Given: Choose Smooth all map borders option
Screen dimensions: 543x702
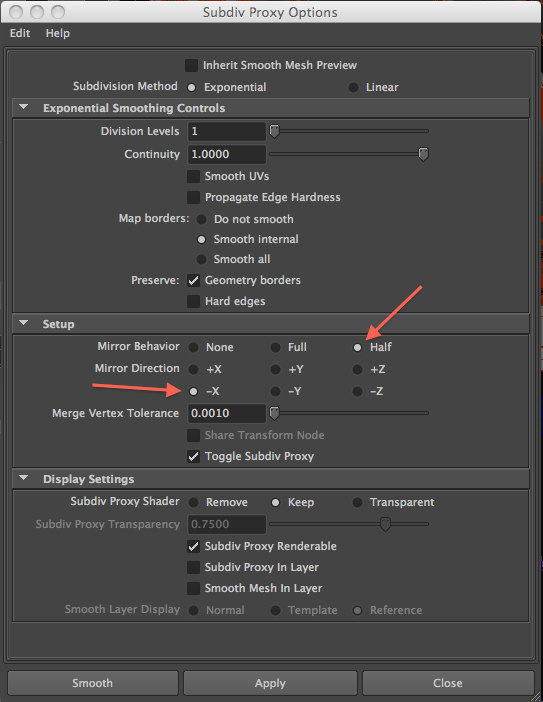Looking at the screenshot, I should coord(201,259).
